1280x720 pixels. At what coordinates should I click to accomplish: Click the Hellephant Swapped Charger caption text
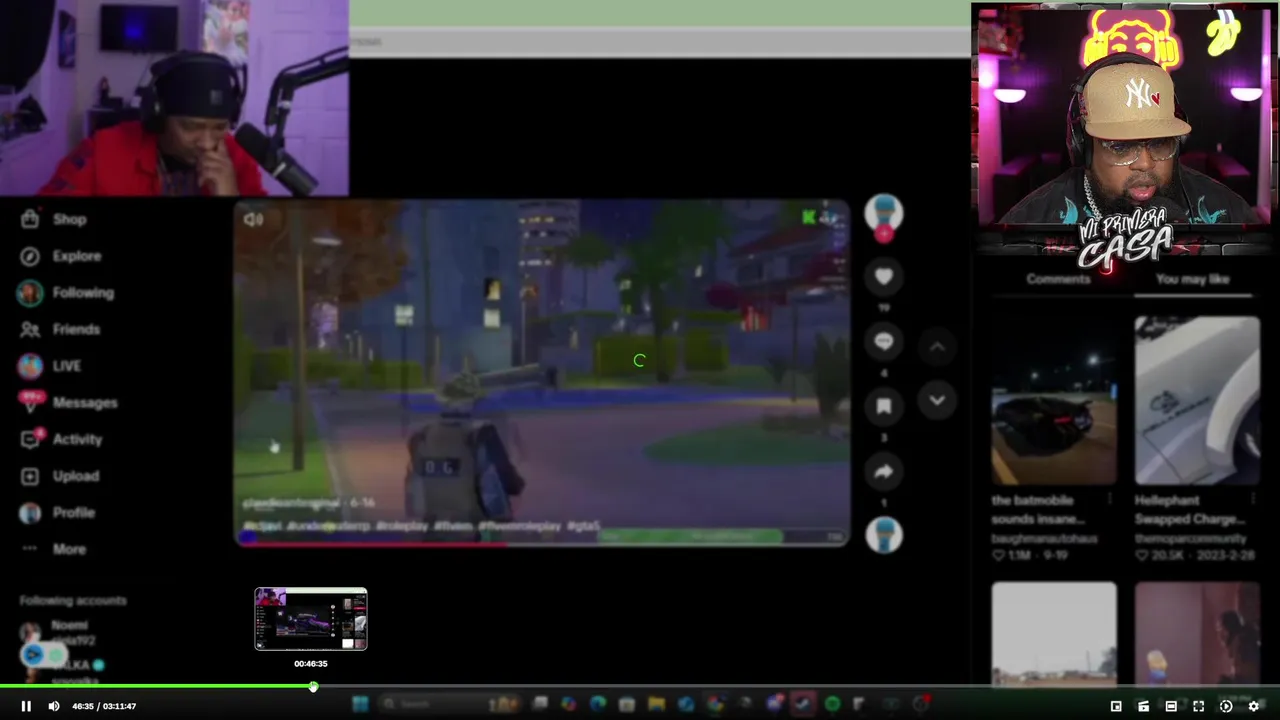point(1190,509)
